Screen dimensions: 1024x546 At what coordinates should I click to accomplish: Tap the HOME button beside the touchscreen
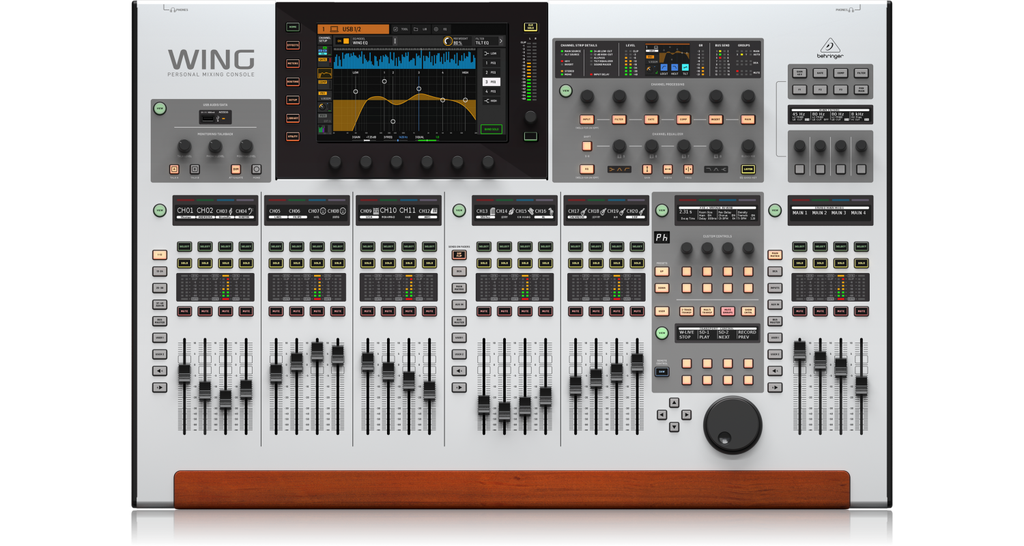click(x=293, y=27)
